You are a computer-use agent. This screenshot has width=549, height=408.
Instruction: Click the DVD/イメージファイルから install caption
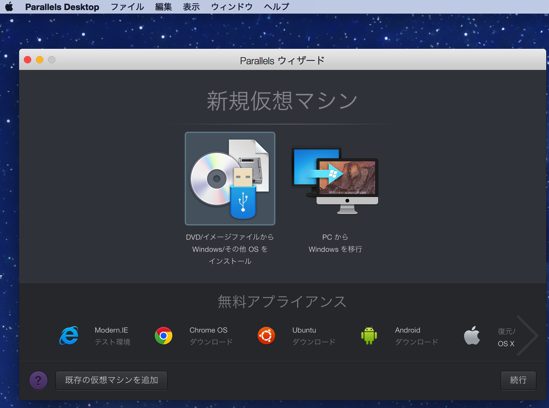[x=230, y=249]
